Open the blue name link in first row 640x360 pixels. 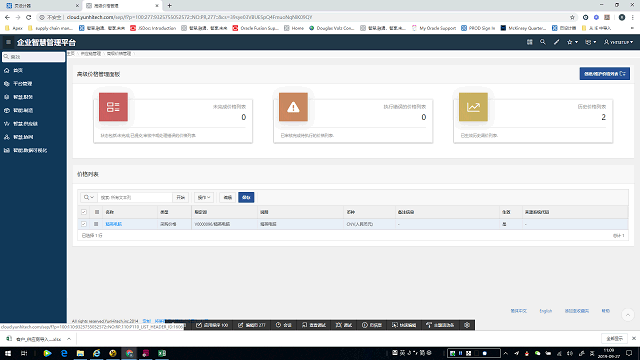tap(113, 224)
